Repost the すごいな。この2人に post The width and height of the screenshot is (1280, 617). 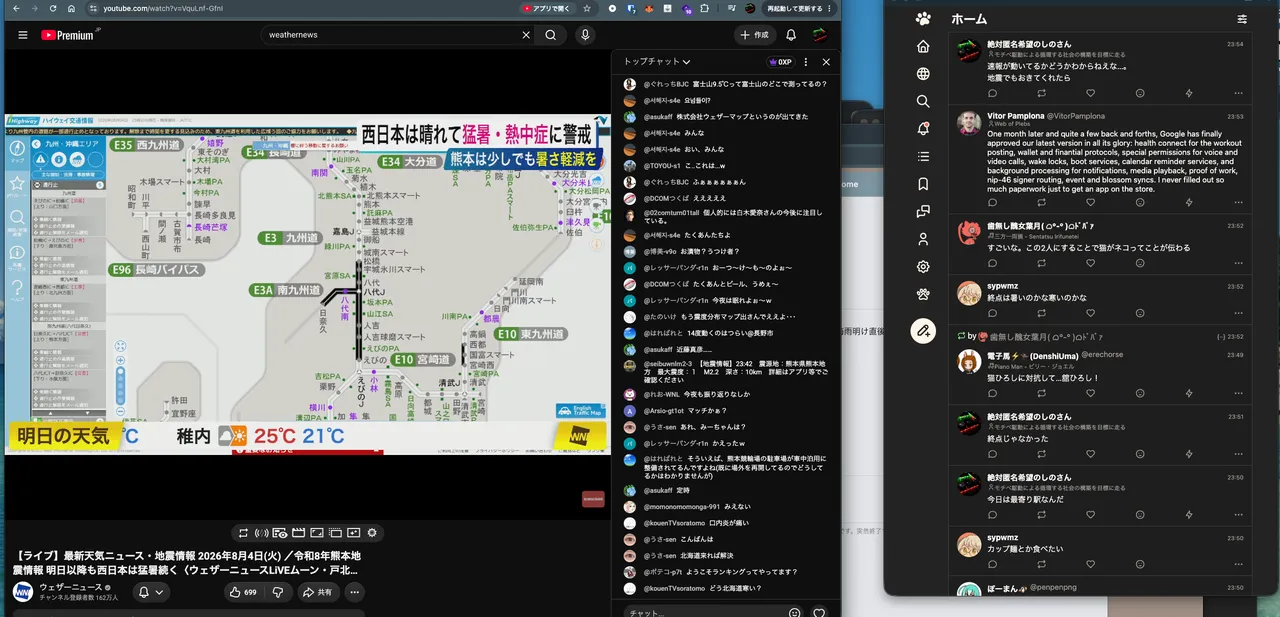(1041, 263)
